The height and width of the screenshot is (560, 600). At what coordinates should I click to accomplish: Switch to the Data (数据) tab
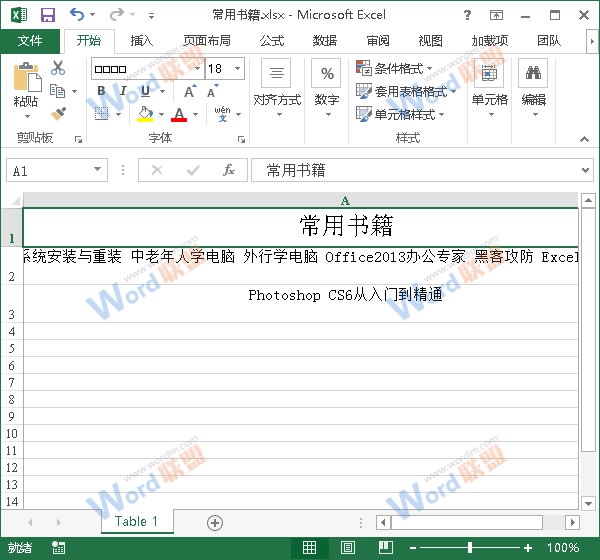click(324, 41)
